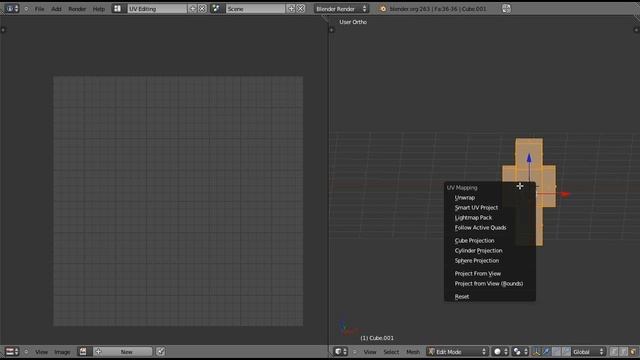
Task: Open the Info editor type selector icon
Action: [x=12, y=9]
